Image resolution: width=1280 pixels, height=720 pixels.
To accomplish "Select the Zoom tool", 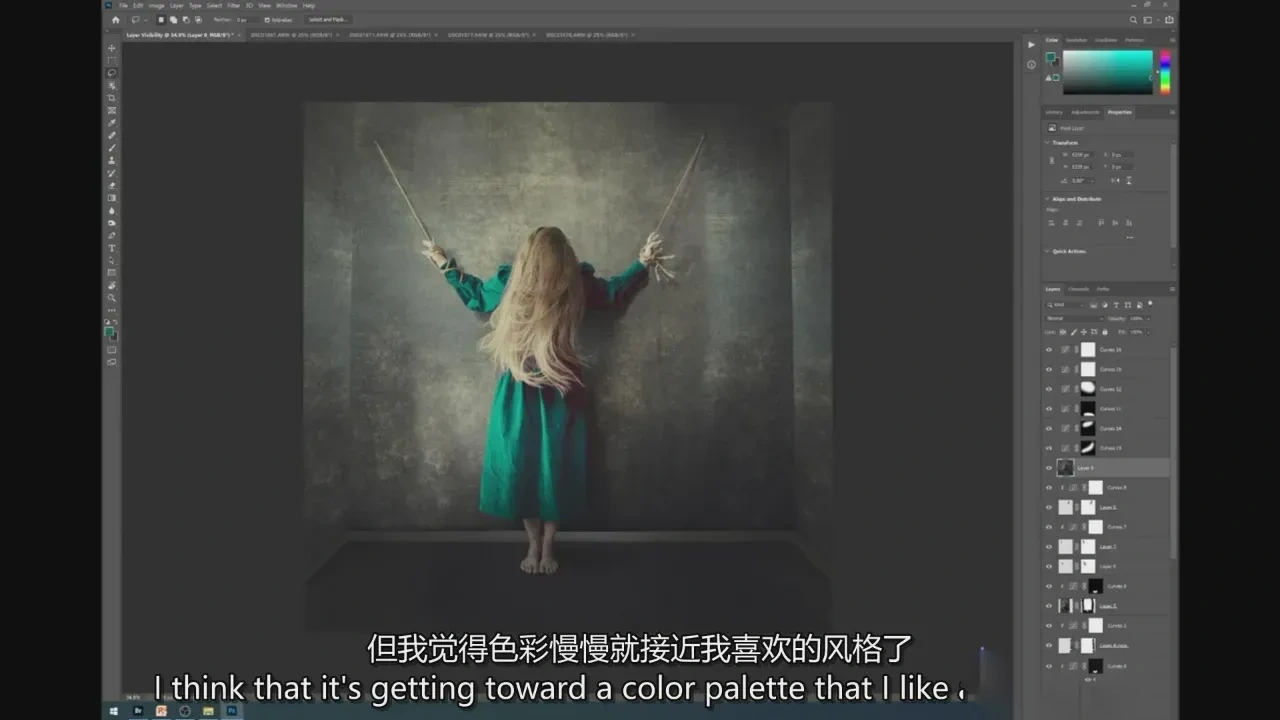I will point(112,298).
